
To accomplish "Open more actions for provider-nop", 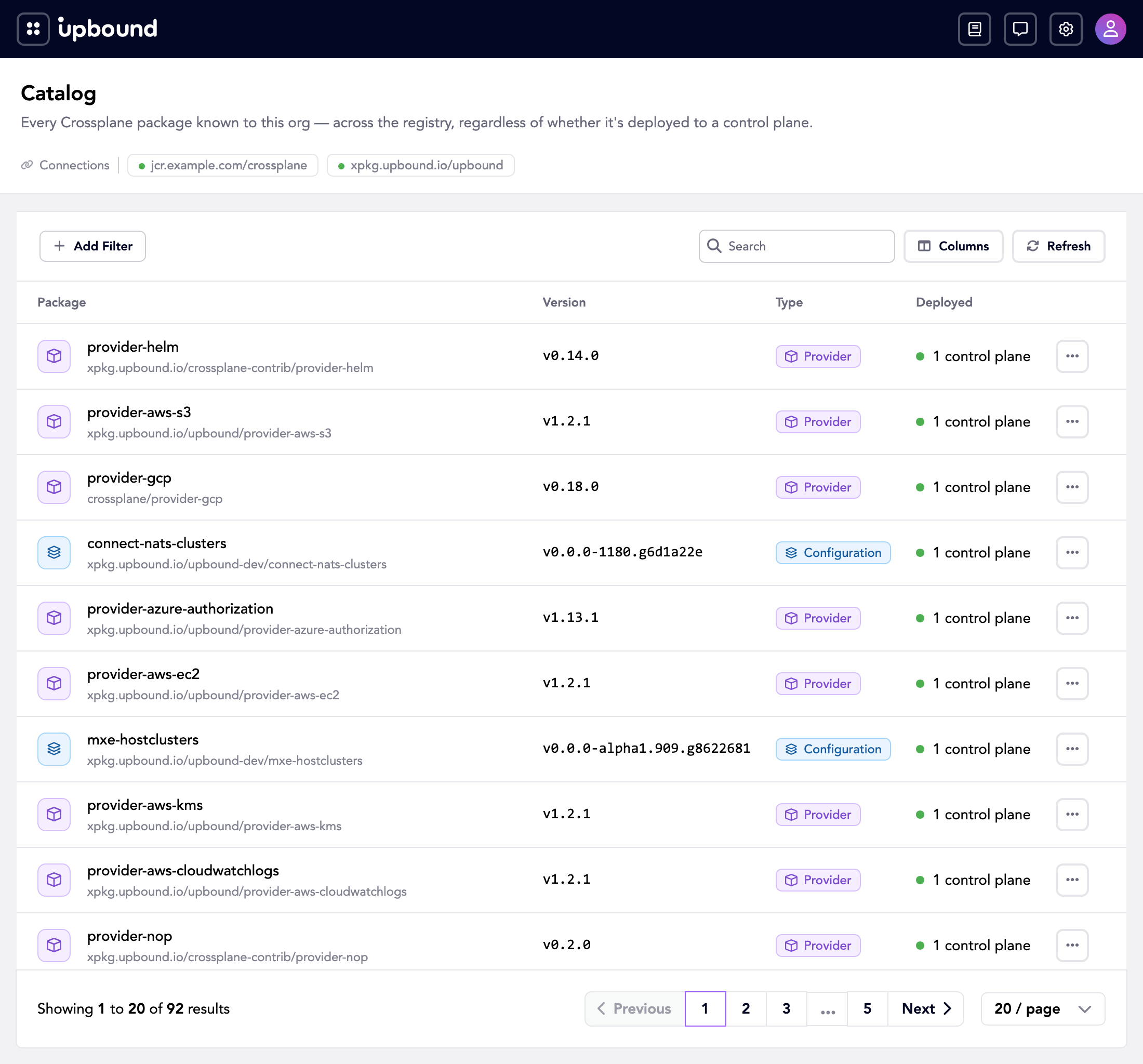I will 1072,946.
